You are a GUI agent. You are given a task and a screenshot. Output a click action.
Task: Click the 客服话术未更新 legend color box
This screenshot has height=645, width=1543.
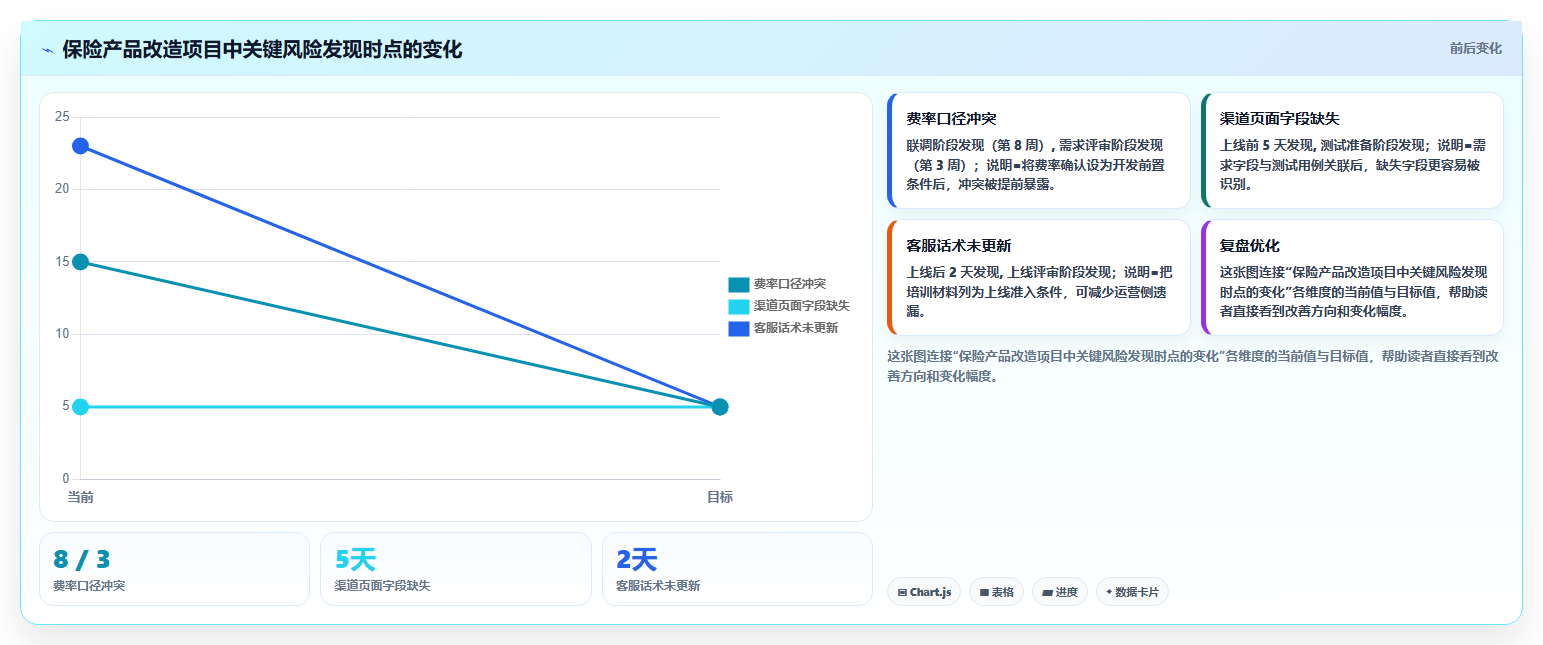pos(738,328)
